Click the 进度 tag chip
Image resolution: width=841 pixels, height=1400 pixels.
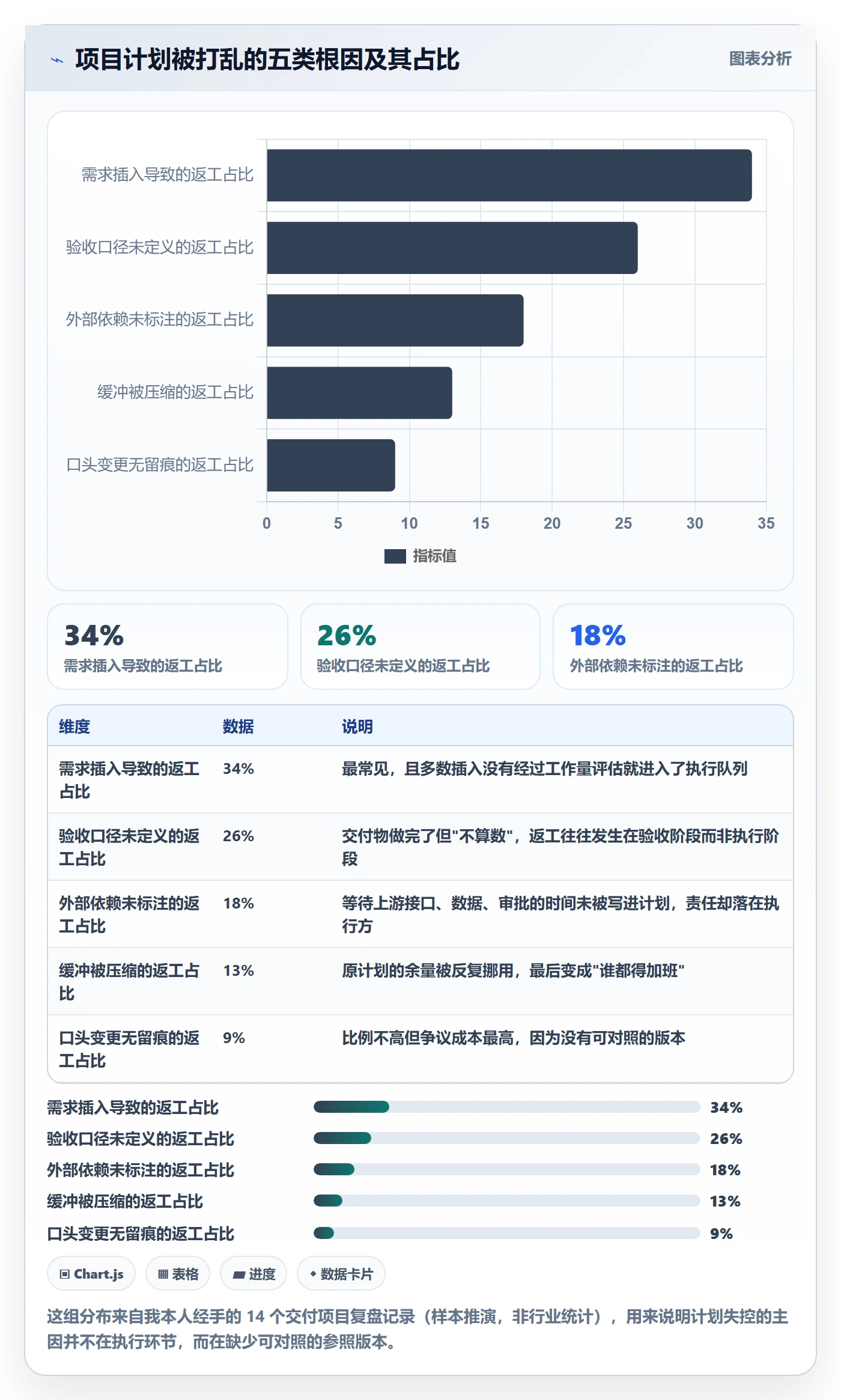[254, 1274]
